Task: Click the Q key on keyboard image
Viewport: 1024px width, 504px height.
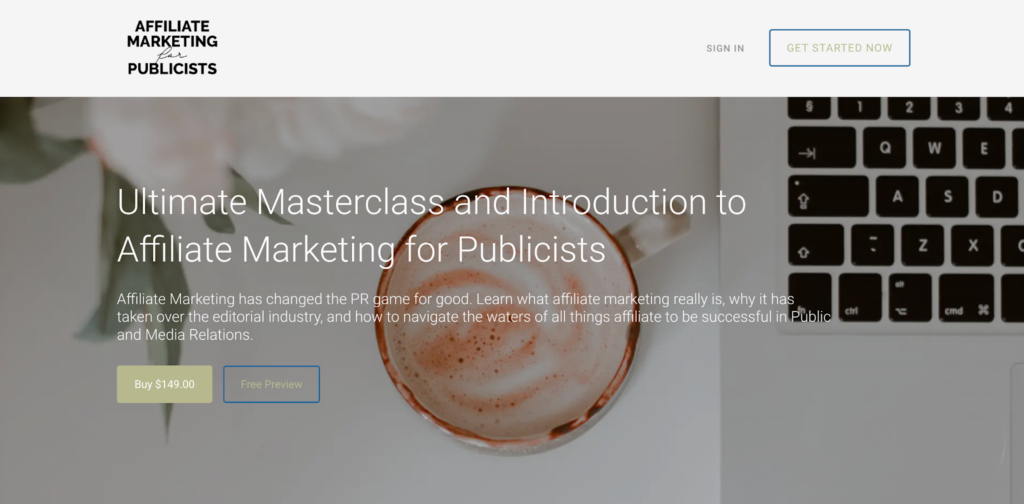Action: click(x=884, y=148)
